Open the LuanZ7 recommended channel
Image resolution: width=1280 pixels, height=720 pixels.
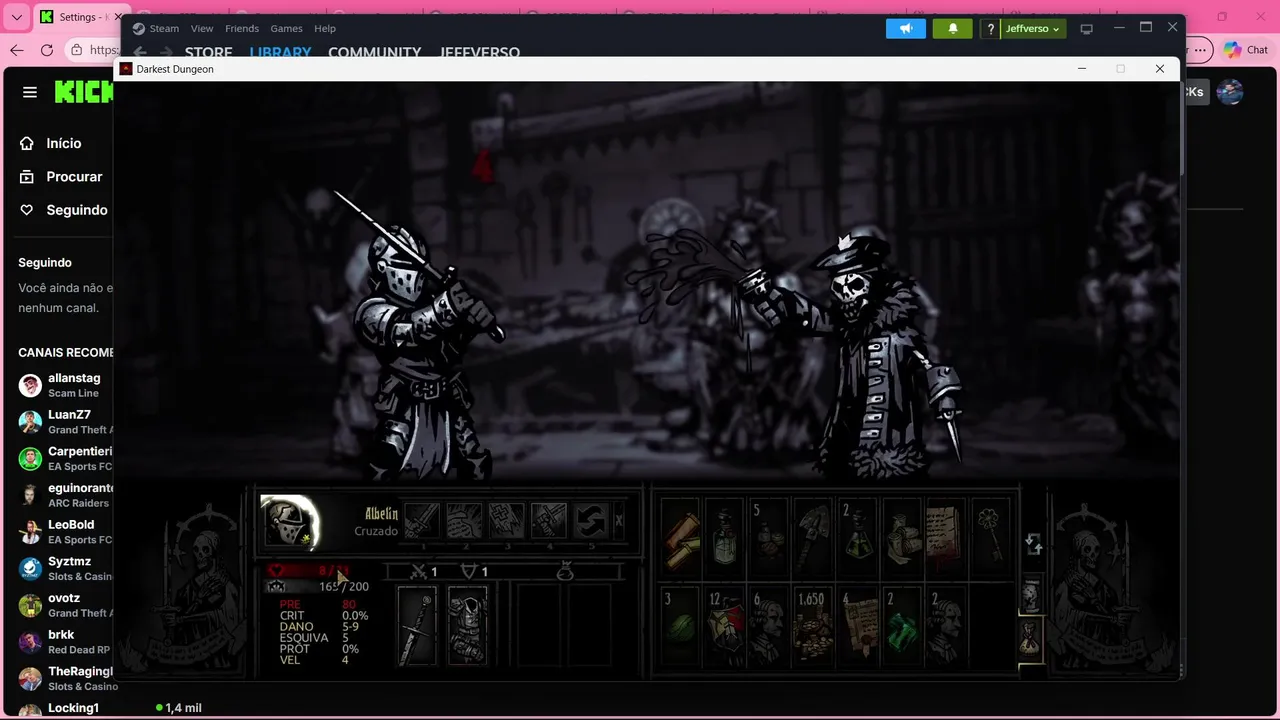(65, 421)
